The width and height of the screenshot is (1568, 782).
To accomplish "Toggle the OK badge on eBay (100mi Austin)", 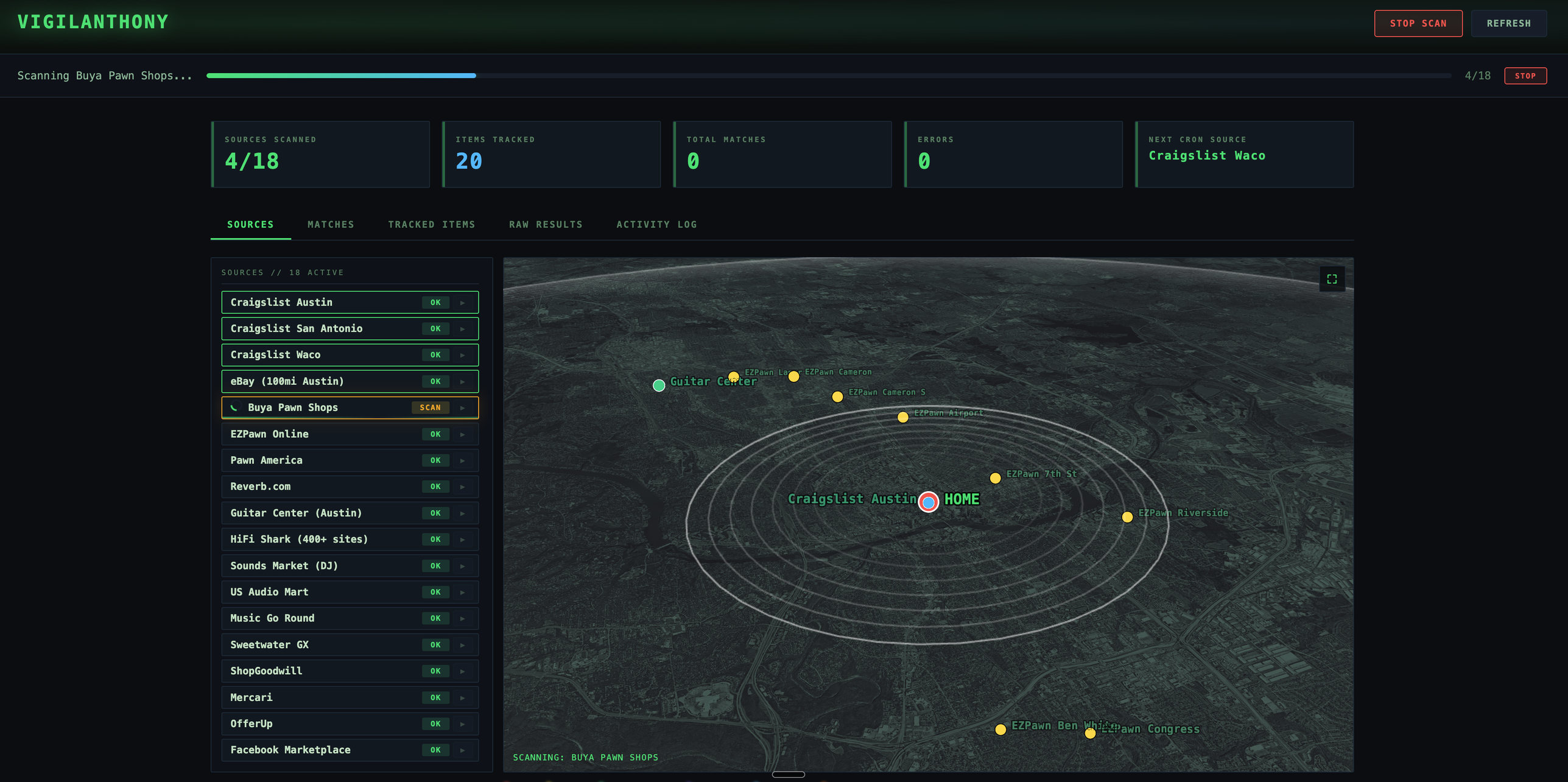I will pyautogui.click(x=435, y=381).
